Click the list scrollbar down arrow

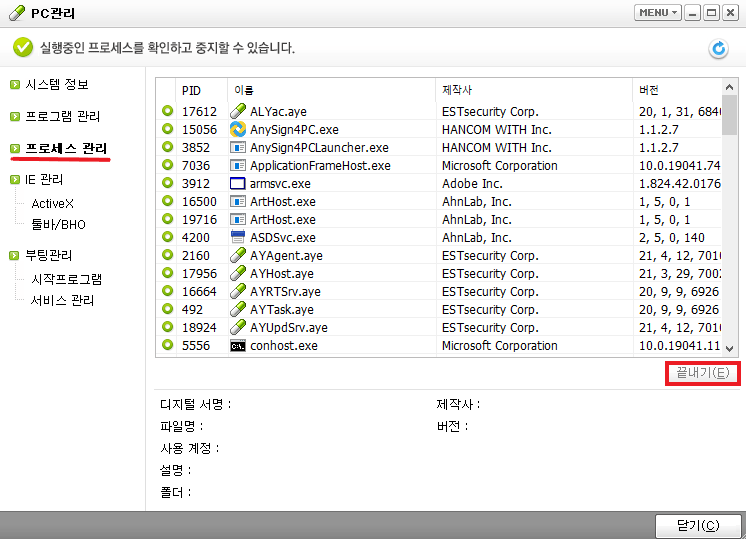point(729,349)
